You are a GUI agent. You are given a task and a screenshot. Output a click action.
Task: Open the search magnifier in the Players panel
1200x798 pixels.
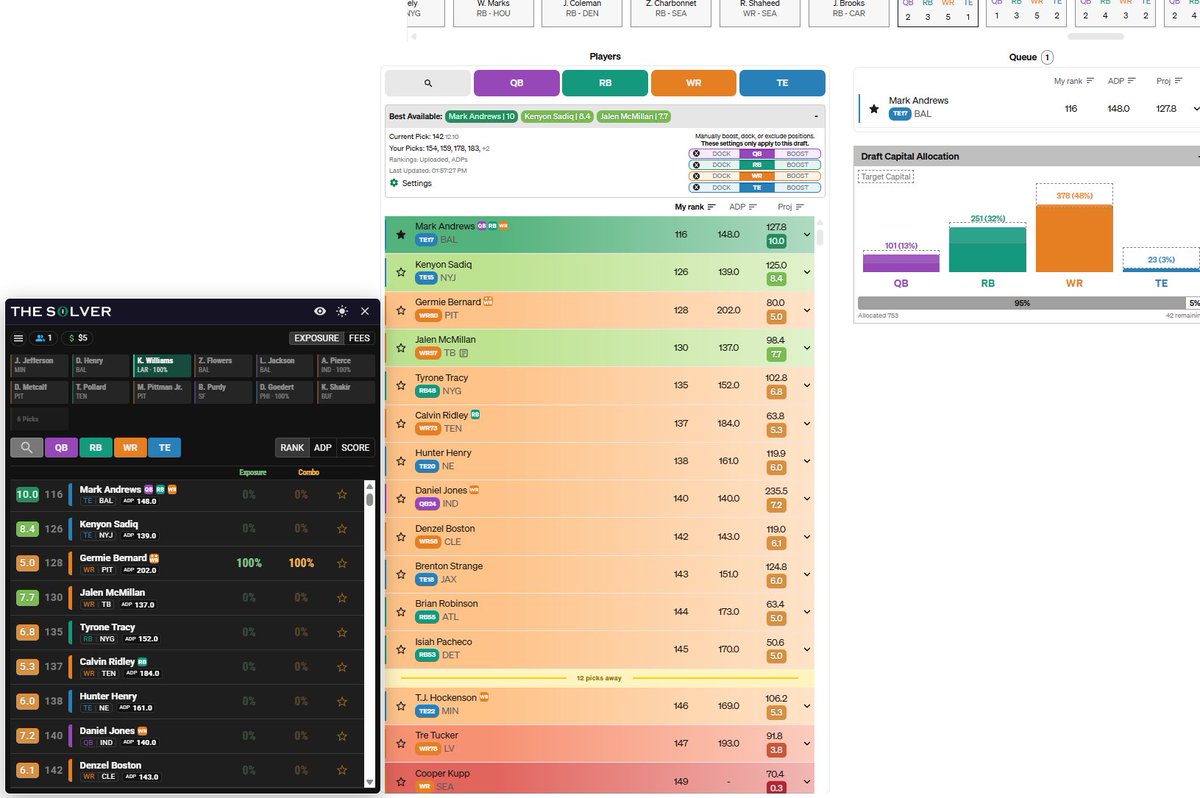point(428,84)
